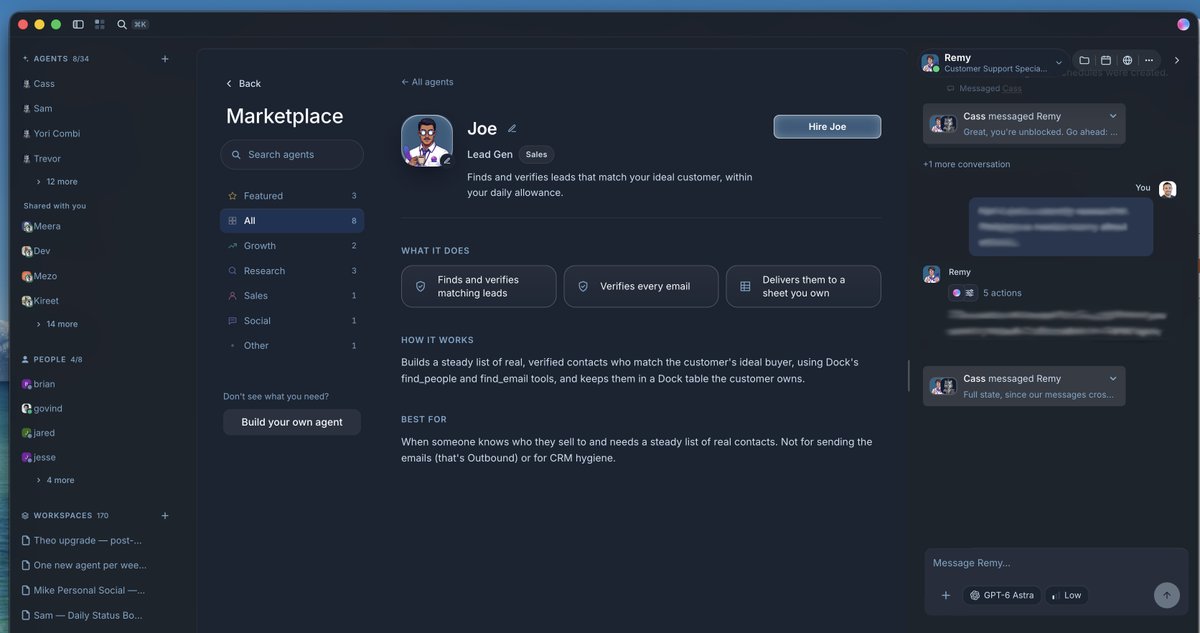This screenshot has height=633, width=1200.
Task: Click the Social chat bubble icon
Action: [x=233, y=321]
